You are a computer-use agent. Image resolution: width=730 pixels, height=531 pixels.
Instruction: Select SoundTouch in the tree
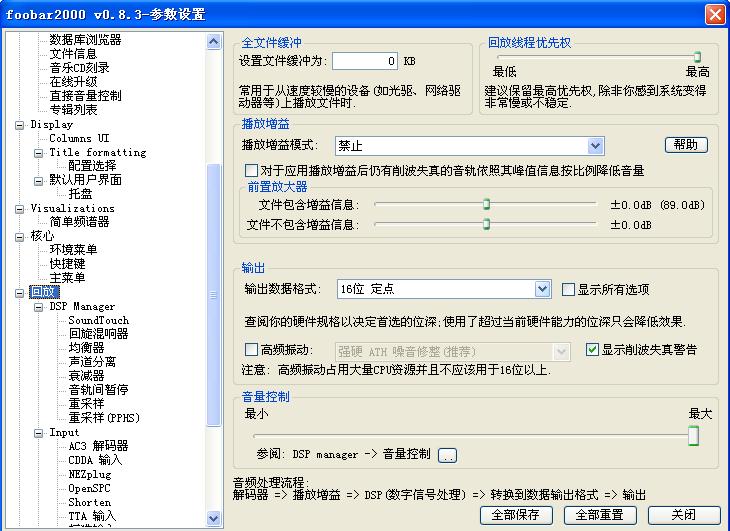tap(98, 320)
